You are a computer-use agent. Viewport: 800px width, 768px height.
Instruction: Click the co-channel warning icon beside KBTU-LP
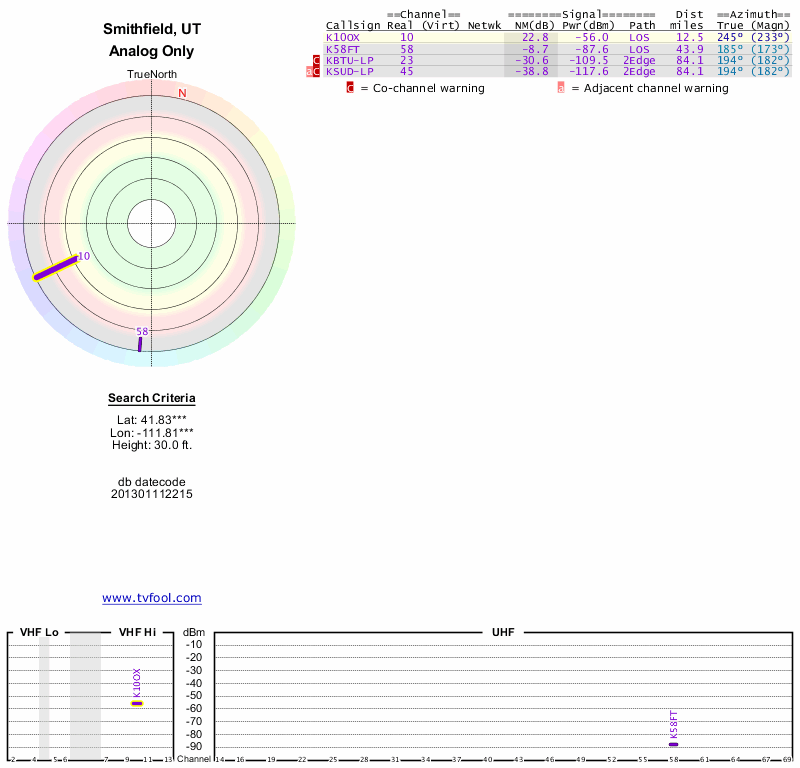(x=317, y=60)
